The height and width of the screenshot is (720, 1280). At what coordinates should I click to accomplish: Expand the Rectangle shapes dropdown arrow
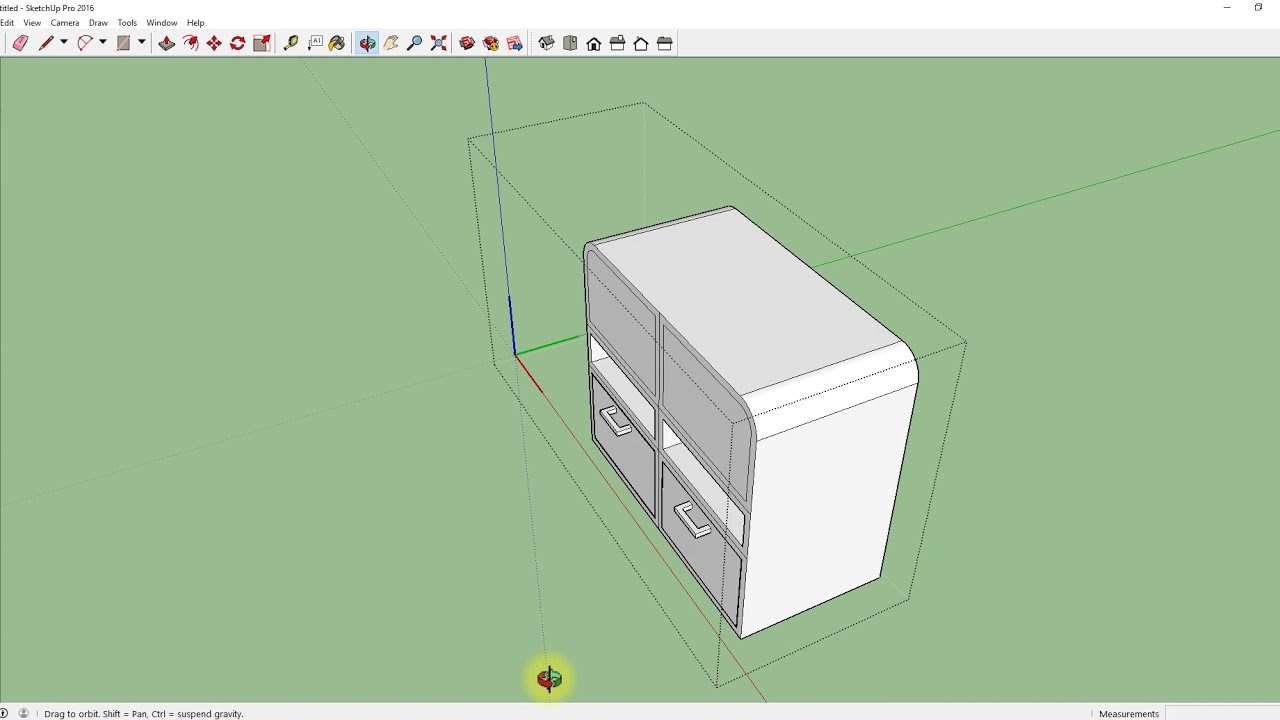[141, 43]
